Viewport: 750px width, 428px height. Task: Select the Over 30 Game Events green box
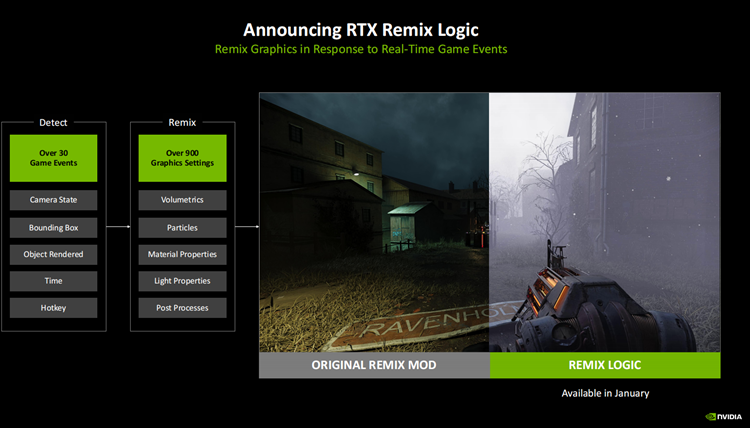(54, 158)
